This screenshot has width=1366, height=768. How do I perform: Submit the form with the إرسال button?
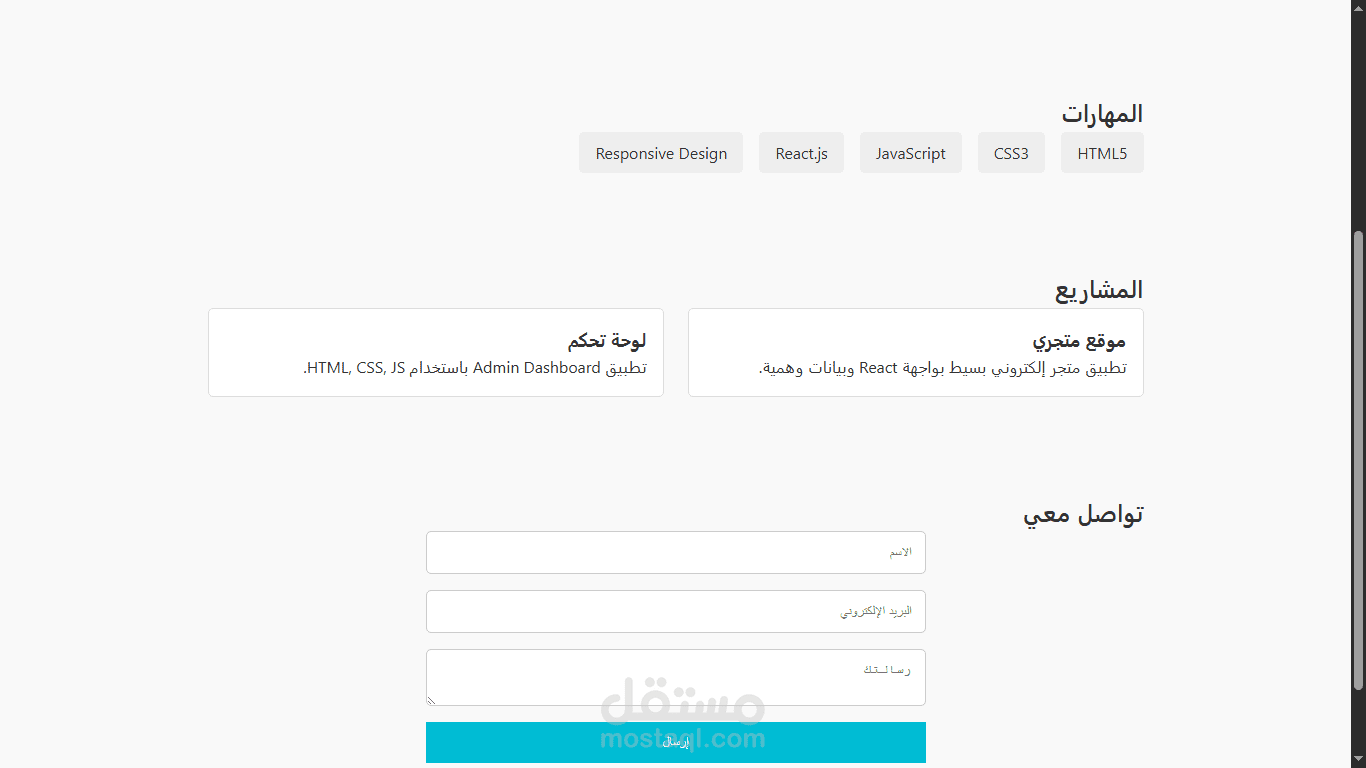tap(676, 742)
